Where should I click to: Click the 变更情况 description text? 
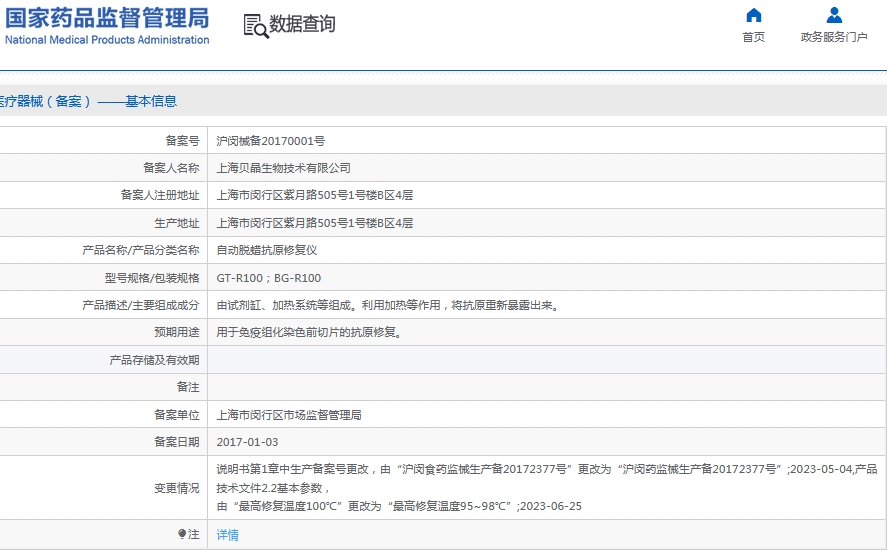546,488
